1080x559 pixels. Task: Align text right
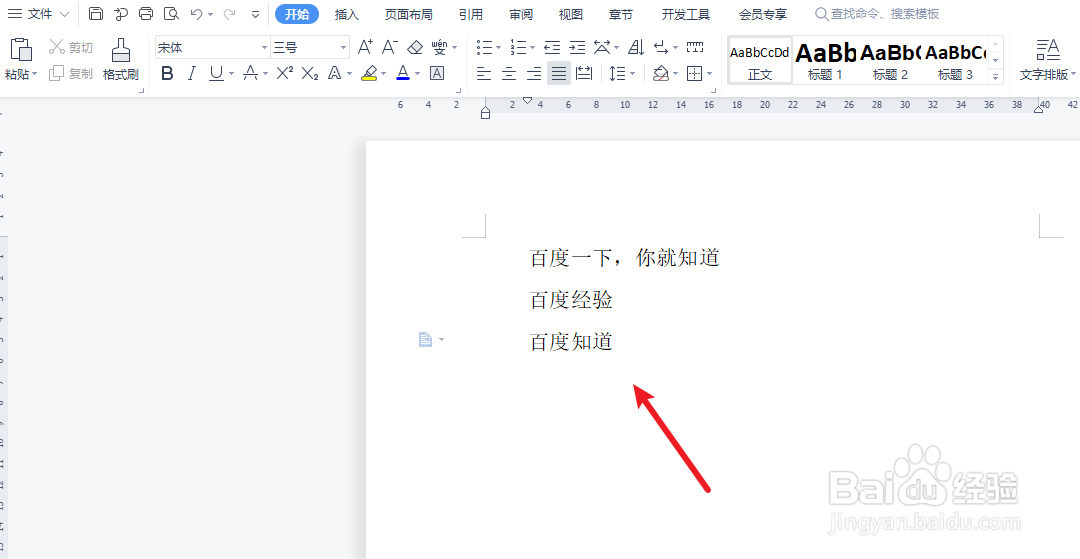[534, 73]
